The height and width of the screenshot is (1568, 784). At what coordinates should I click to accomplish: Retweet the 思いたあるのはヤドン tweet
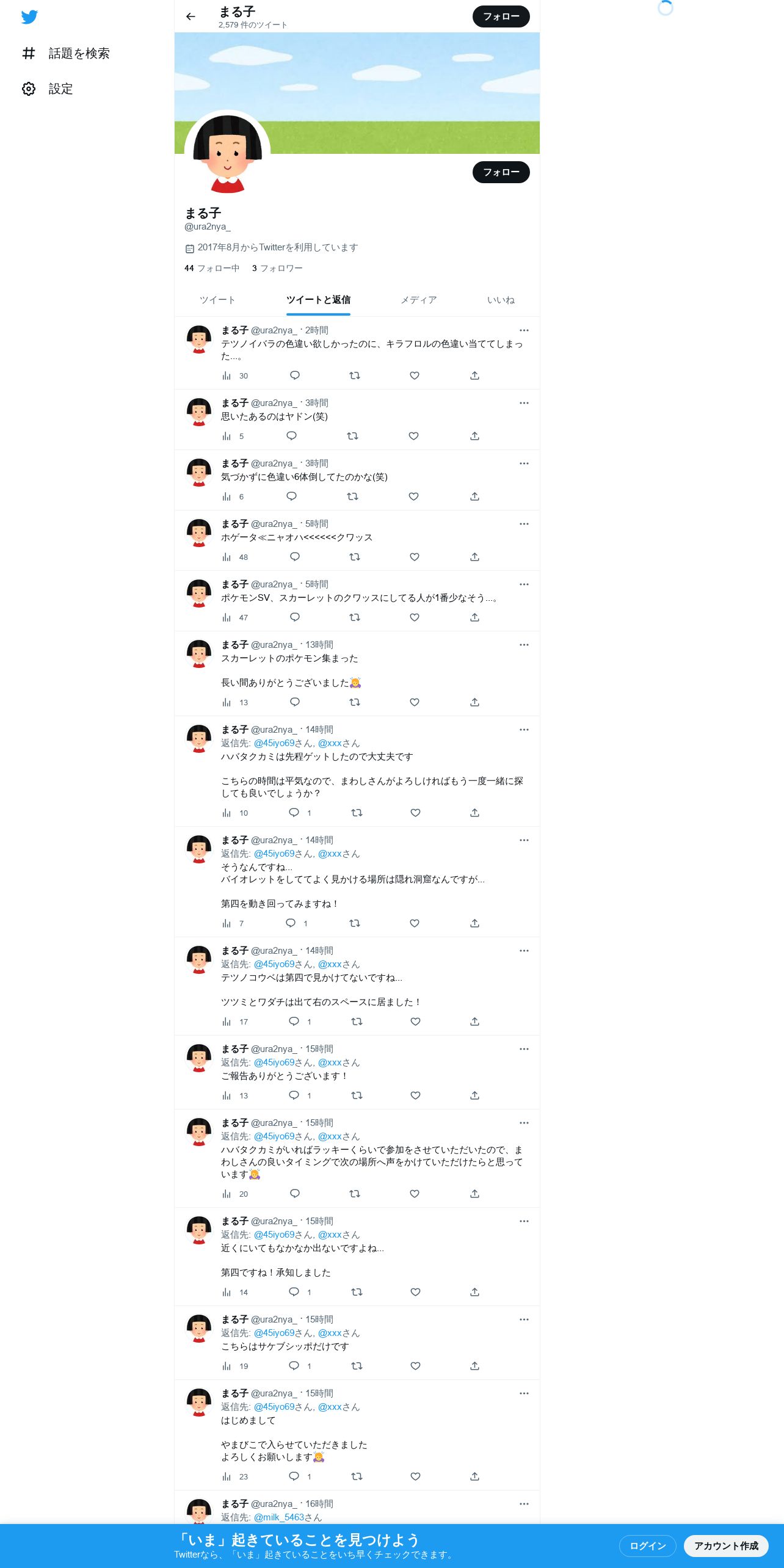(352, 436)
